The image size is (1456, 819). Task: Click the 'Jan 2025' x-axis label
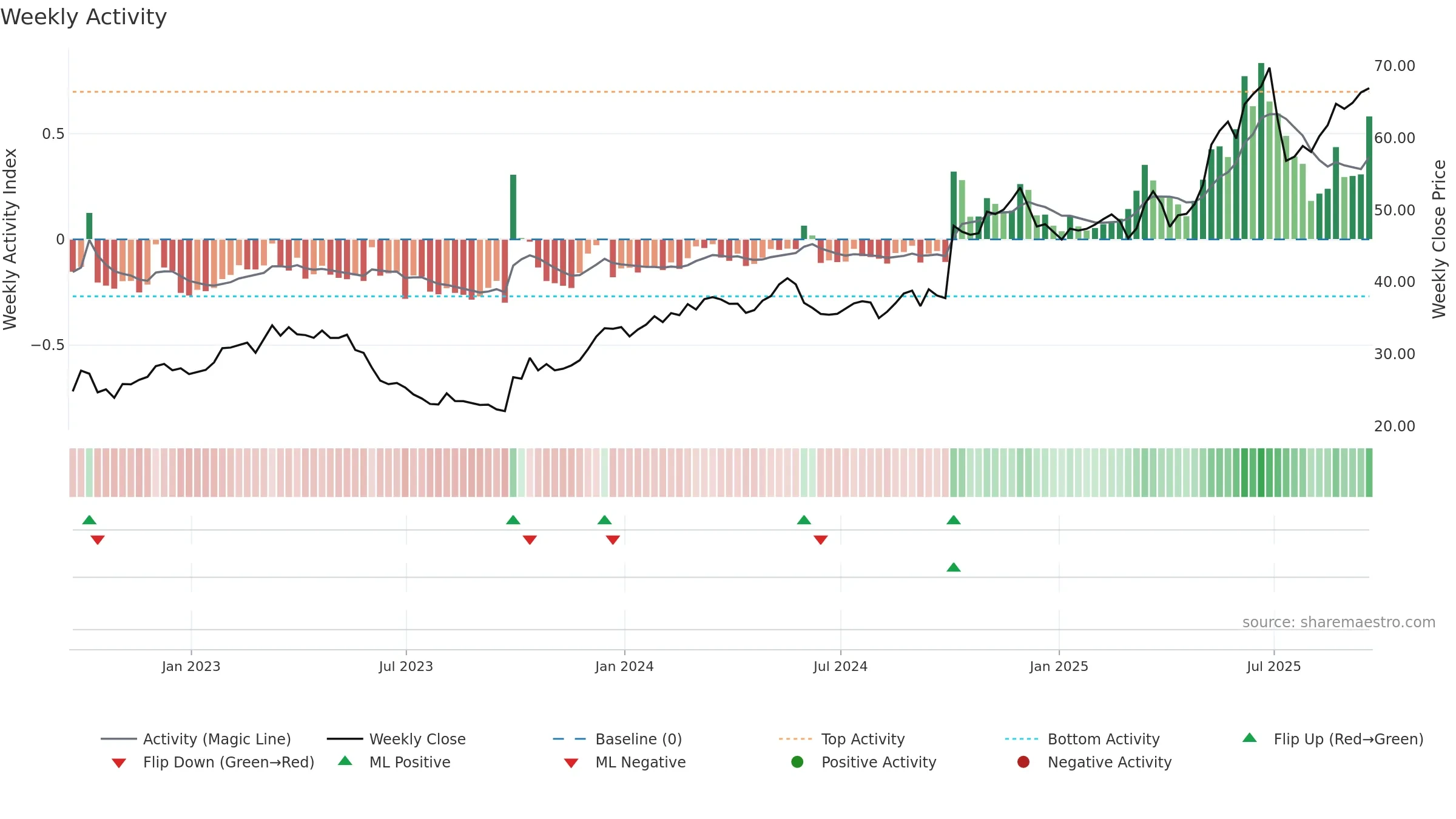[x=1059, y=666]
